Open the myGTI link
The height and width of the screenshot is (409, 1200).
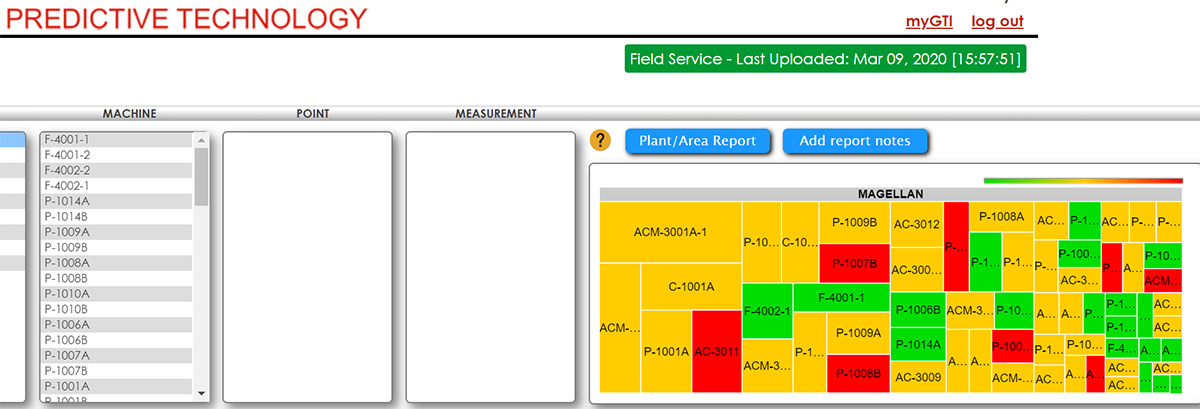point(929,21)
